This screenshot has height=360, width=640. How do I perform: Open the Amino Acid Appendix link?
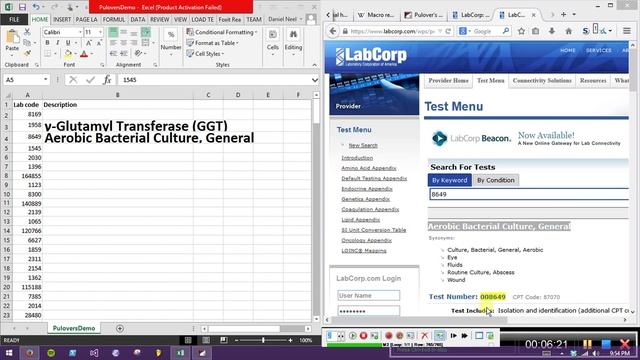[369, 168]
